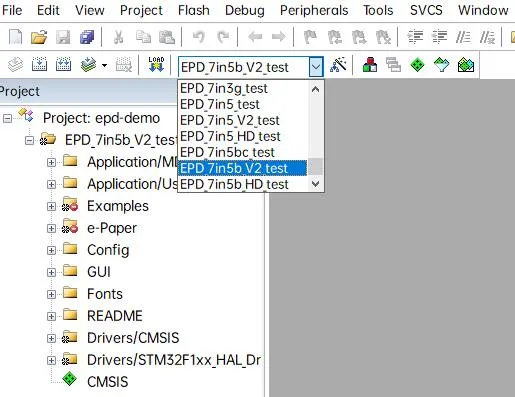
Task: Click the Save icon
Action: click(x=63, y=37)
